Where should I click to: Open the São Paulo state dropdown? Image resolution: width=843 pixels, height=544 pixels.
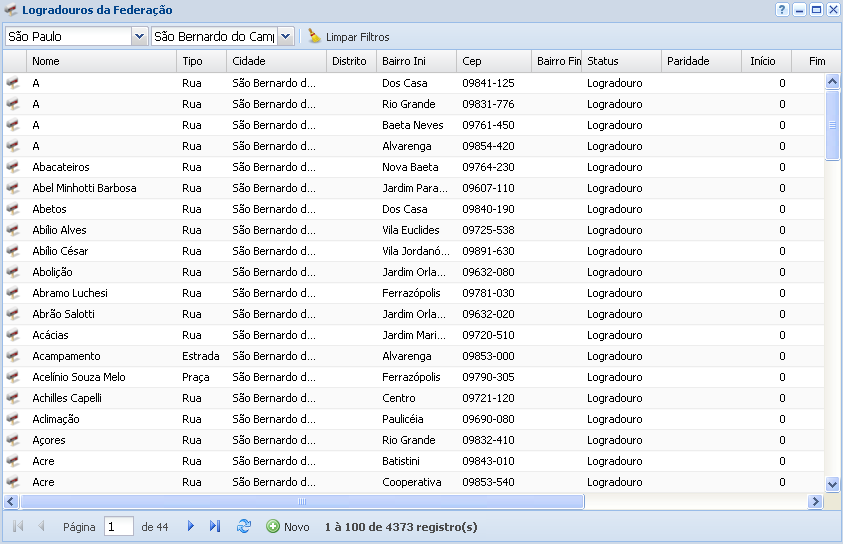139,36
